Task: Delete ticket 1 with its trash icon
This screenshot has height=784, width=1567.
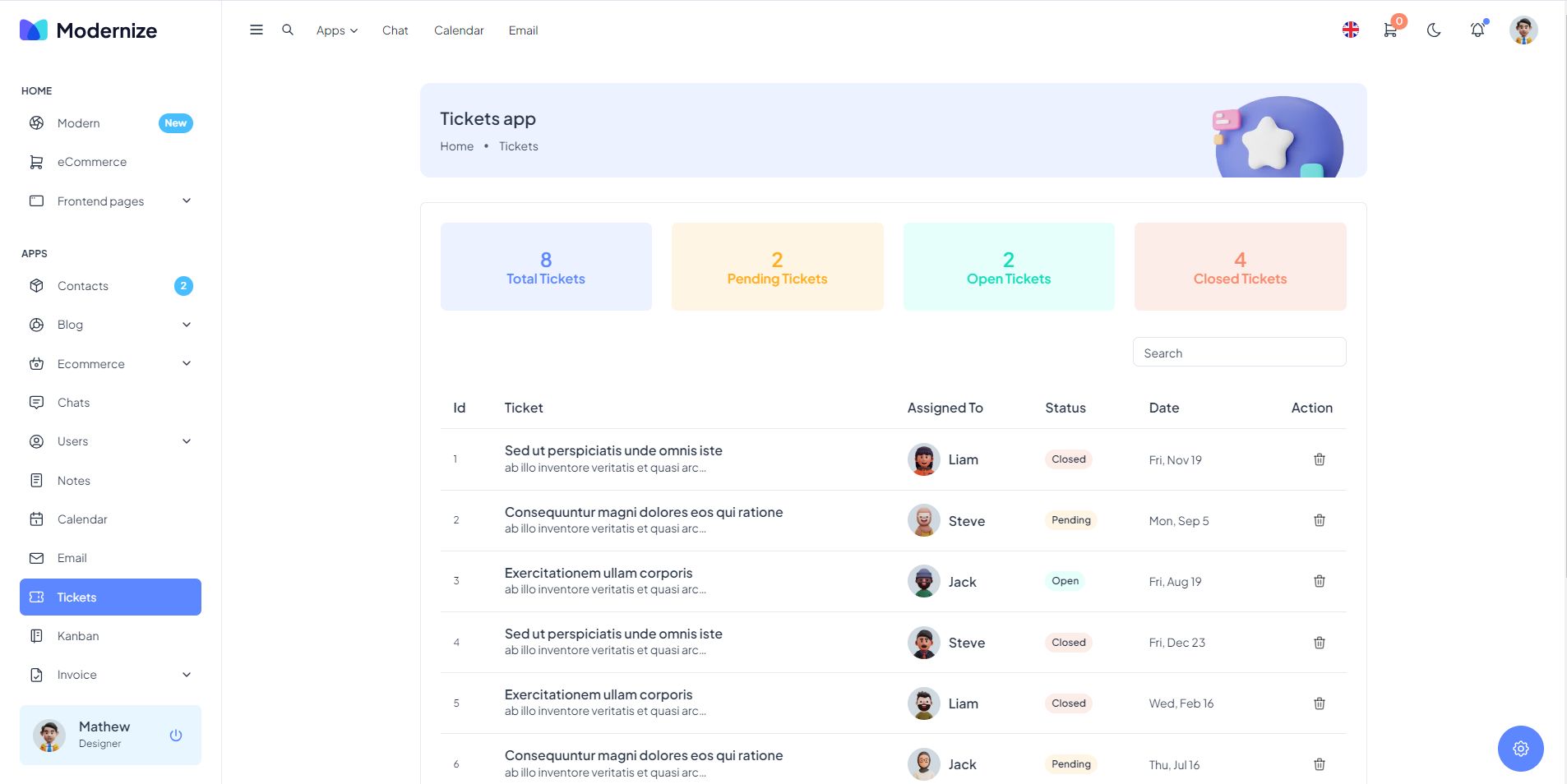Action: tap(1320, 459)
